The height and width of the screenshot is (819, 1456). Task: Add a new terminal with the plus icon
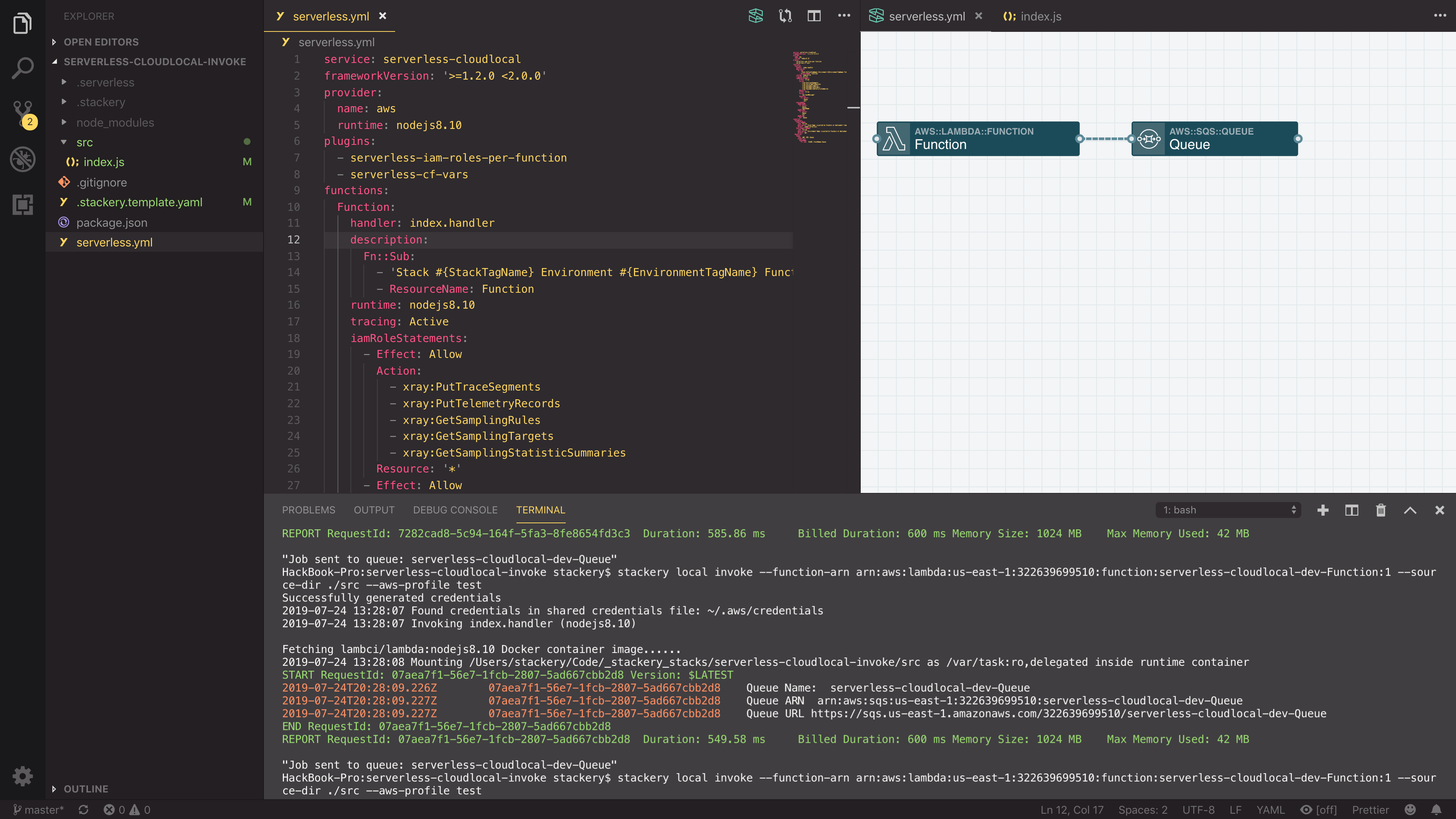click(1323, 510)
